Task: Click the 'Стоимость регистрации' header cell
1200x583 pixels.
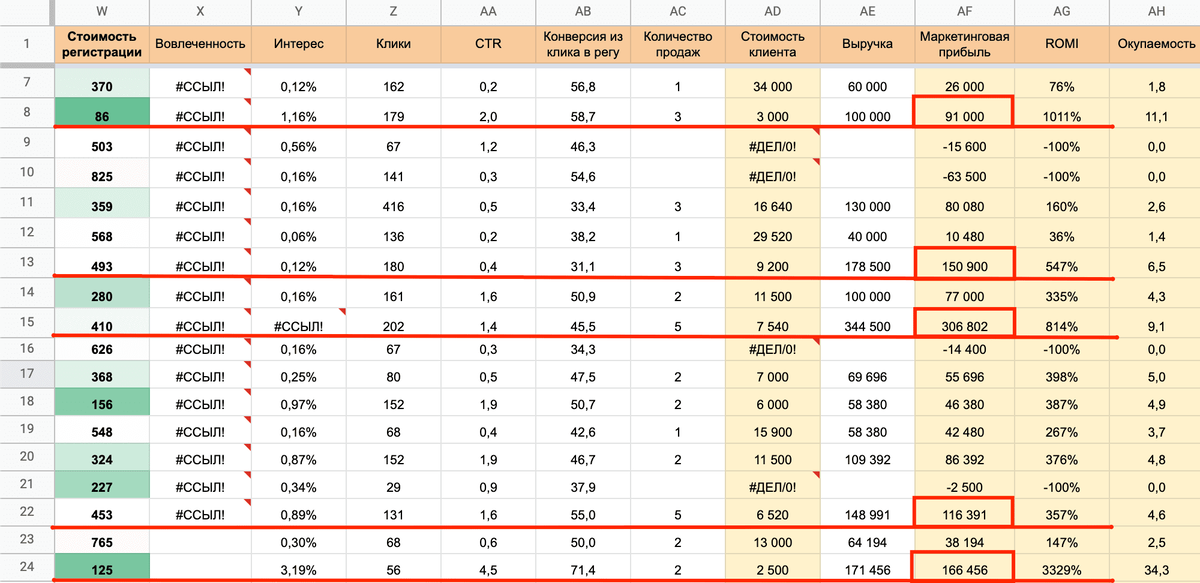Action: coord(101,44)
